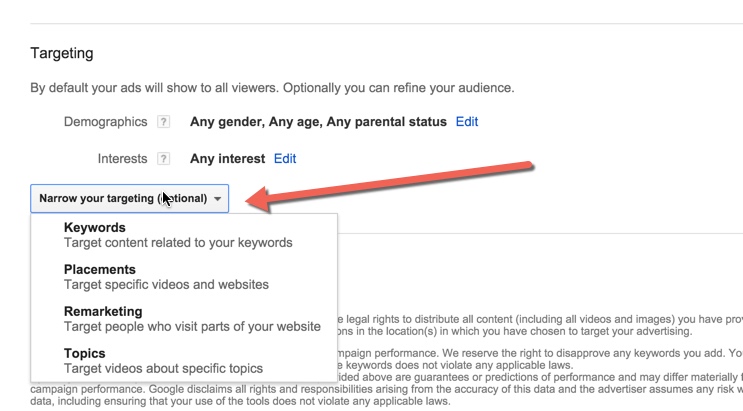Click the Interests help question mark icon
743x411 pixels.
(x=164, y=158)
